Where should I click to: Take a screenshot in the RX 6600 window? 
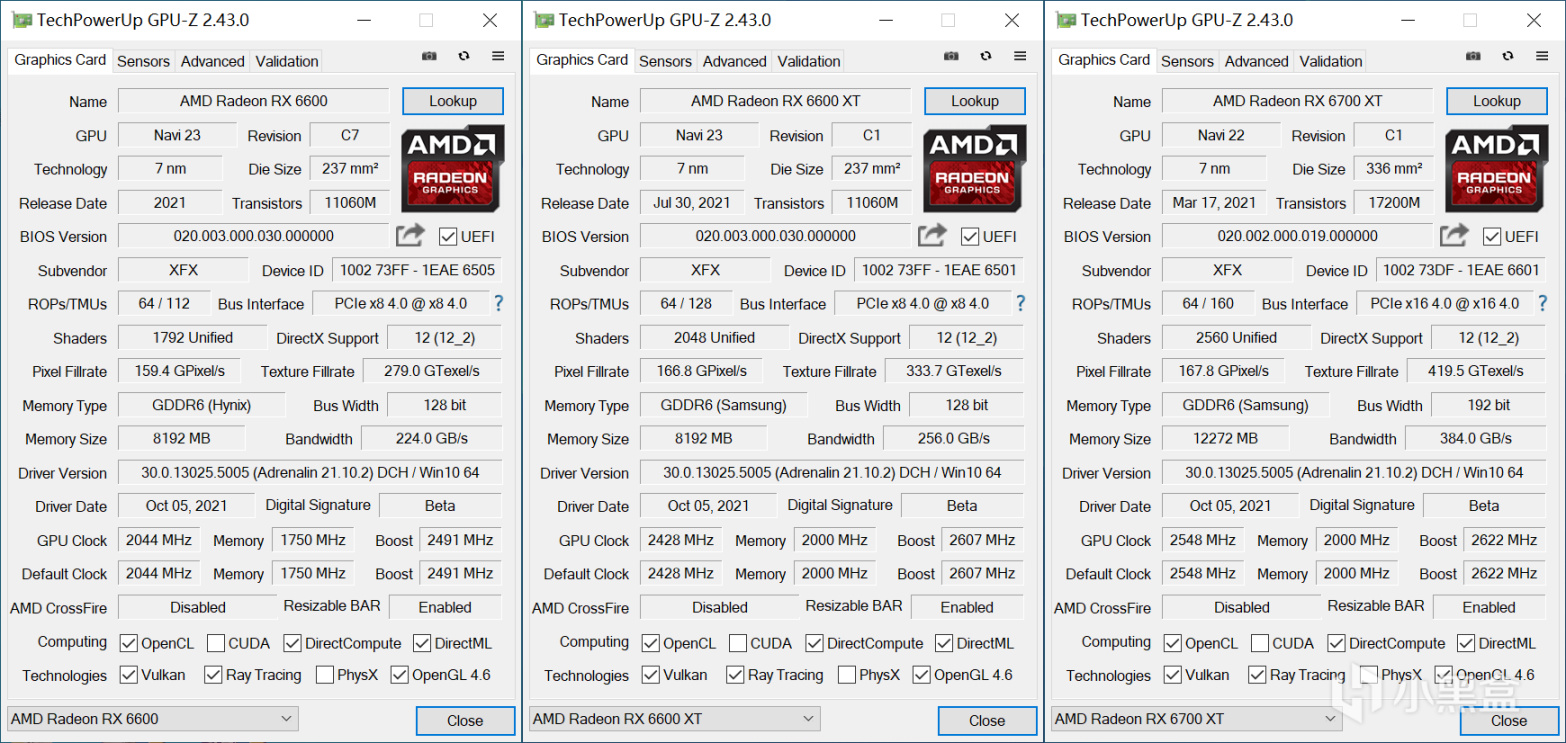coord(429,57)
